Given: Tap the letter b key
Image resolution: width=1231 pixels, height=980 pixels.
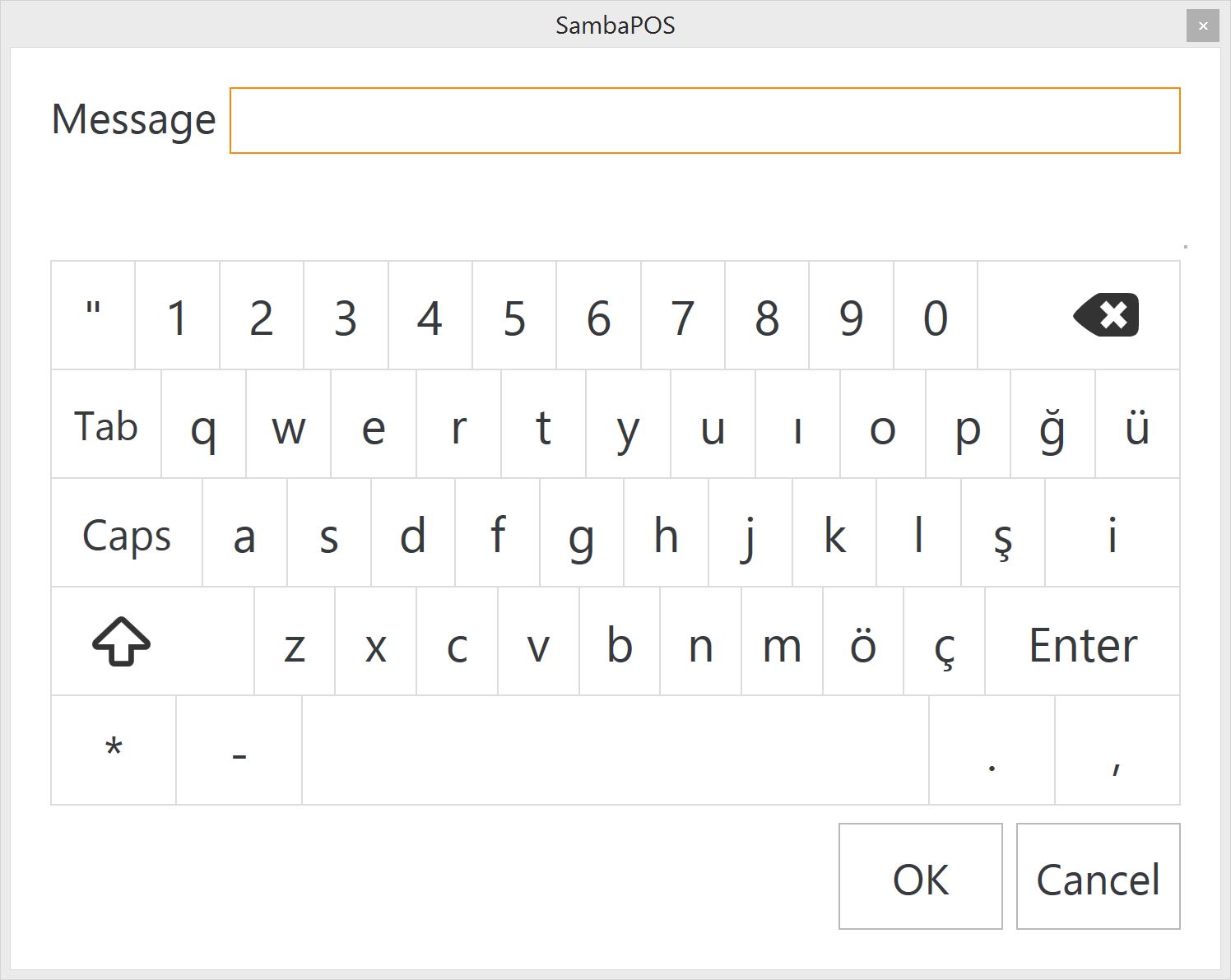Looking at the screenshot, I should [x=620, y=641].
